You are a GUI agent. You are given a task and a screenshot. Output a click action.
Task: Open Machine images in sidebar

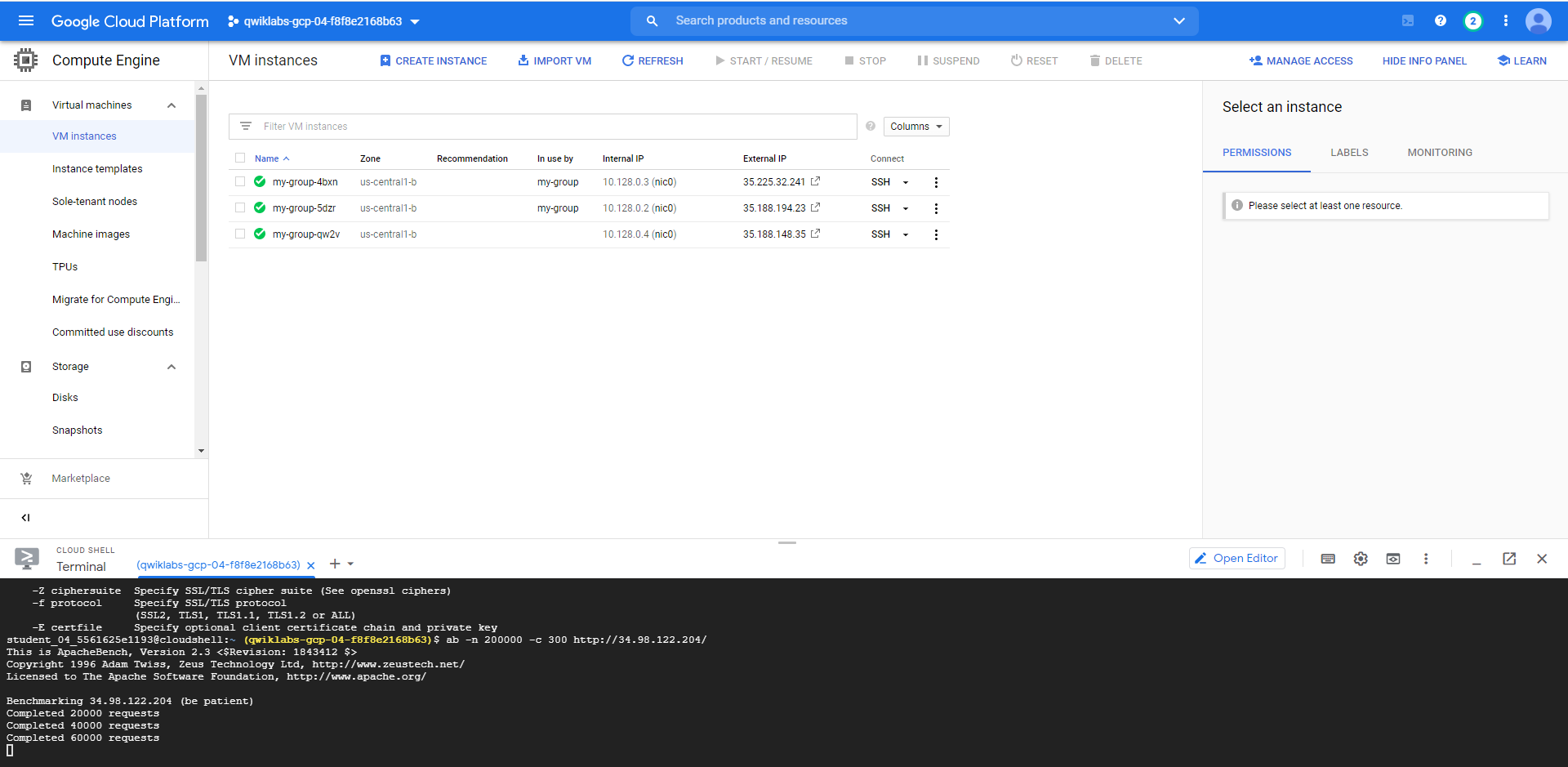[91, 234]
